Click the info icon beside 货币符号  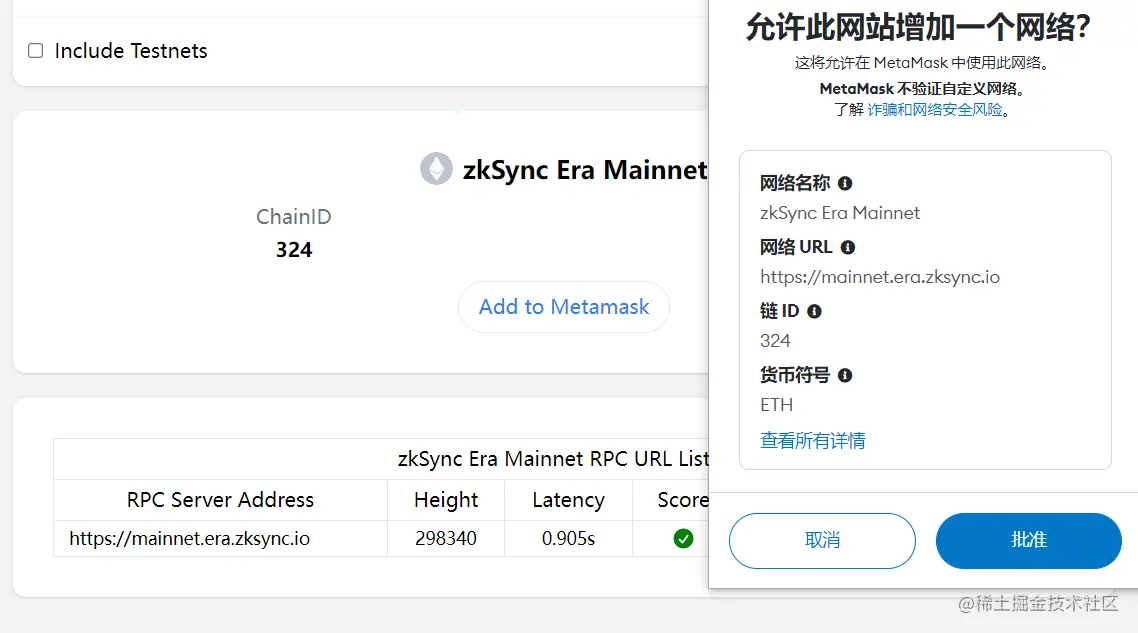click(x=845, y=375)
